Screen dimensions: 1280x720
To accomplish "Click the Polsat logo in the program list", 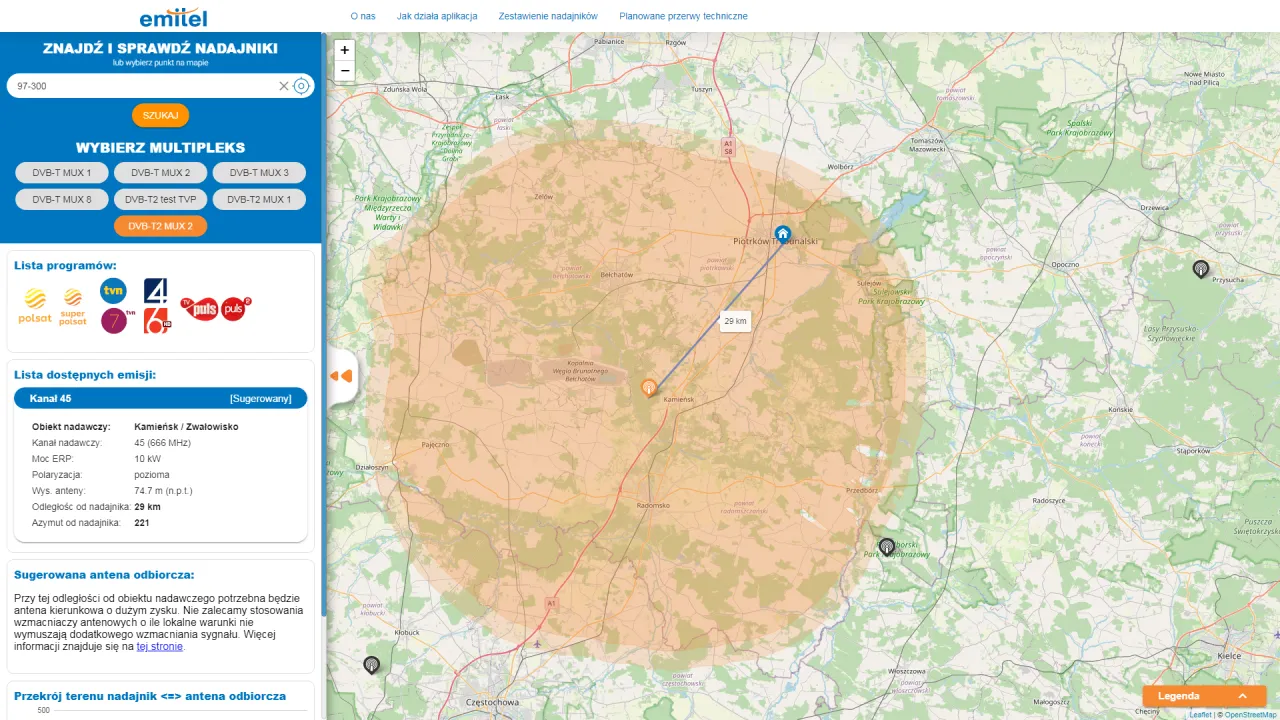I will point(35,297).
